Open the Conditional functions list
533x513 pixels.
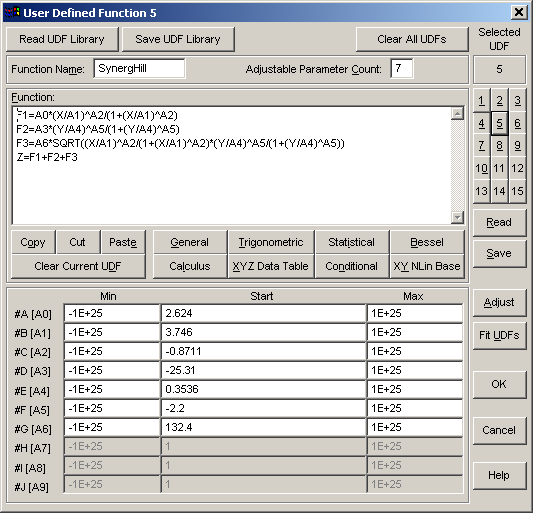[352, 266]
